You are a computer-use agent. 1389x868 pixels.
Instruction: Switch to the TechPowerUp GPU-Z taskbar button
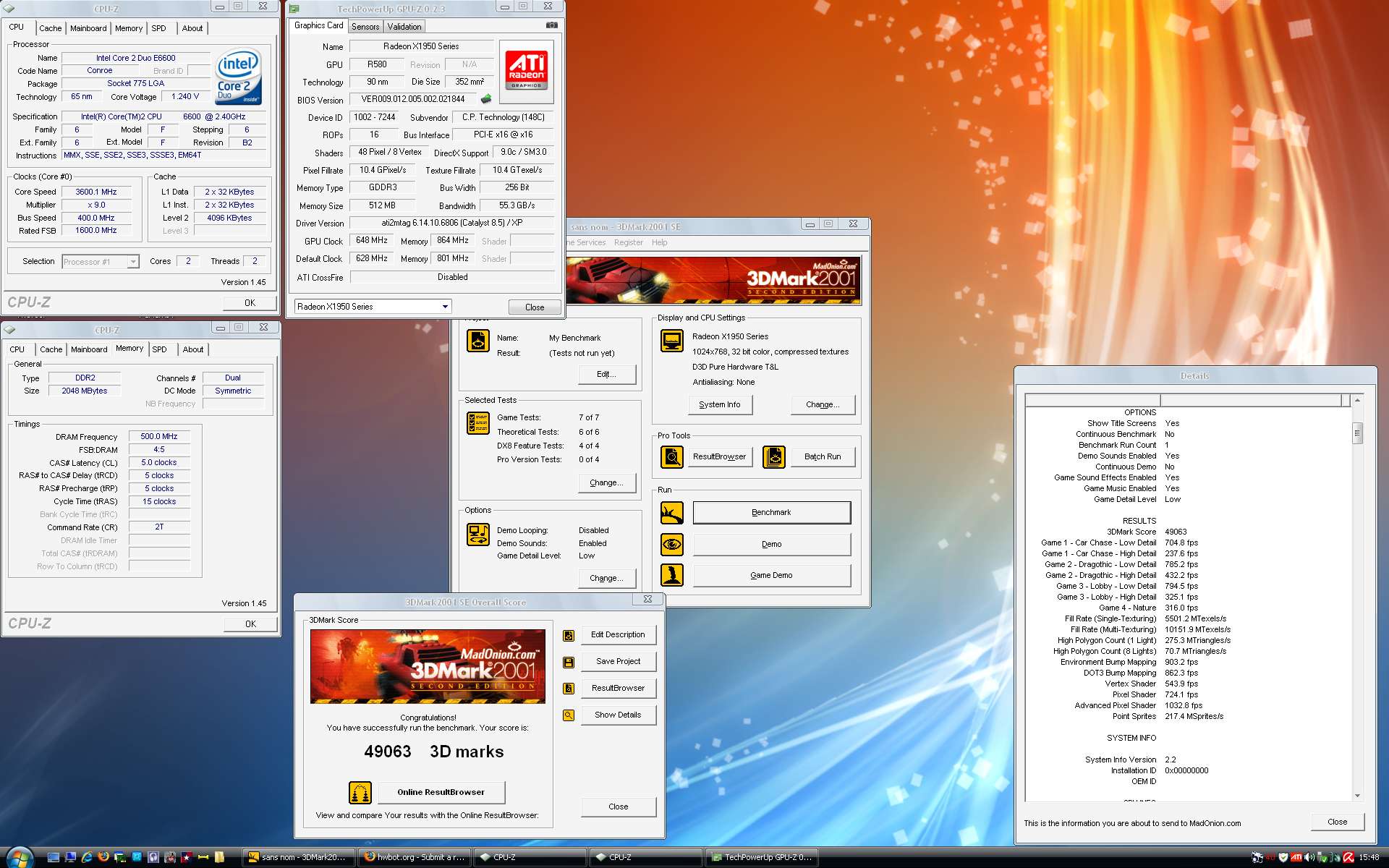pos(763,857)
